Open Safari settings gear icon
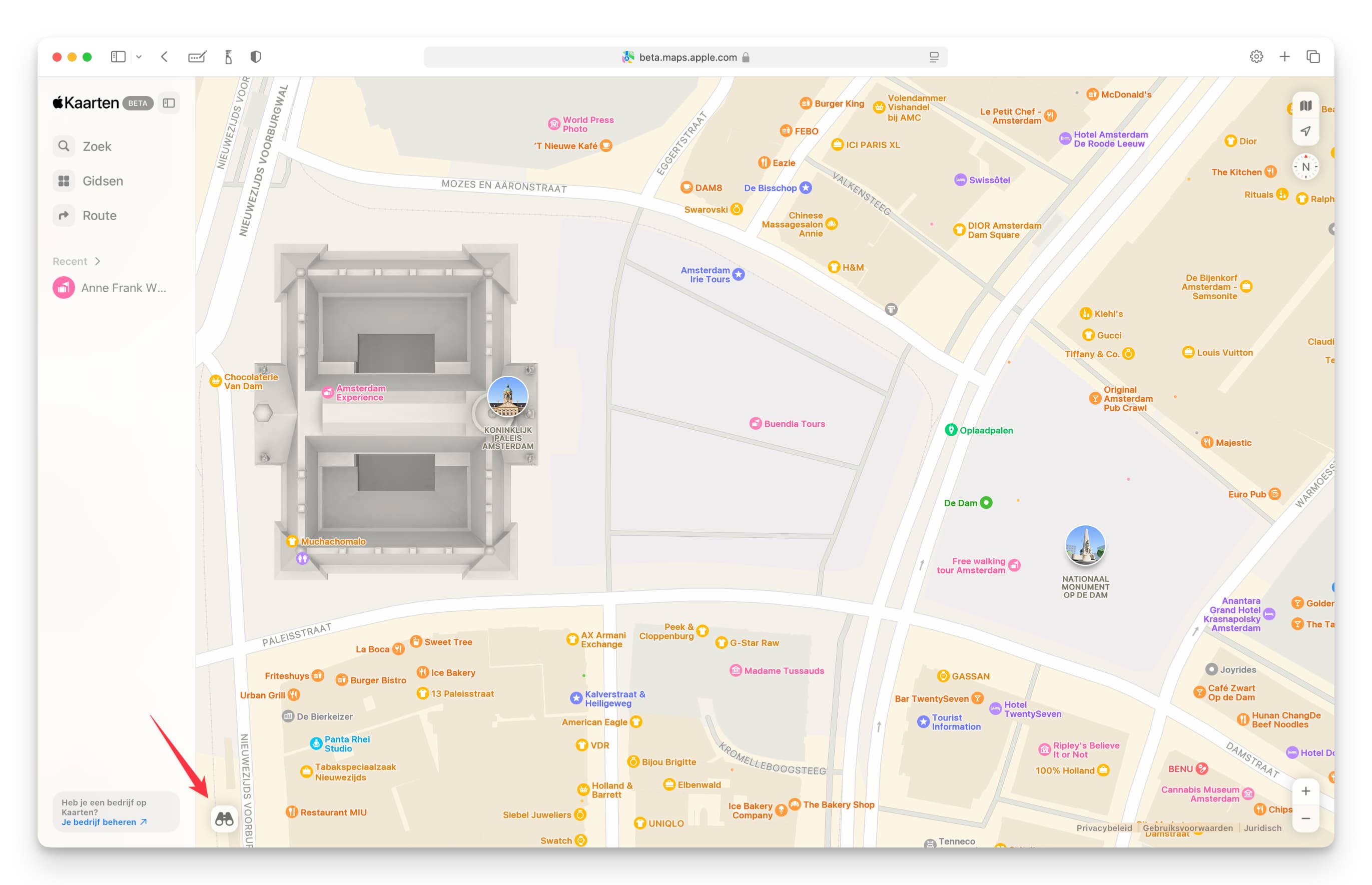The height and width of the screenshot is (885, 1372). pyautogui.click(x=1256, y=57)
